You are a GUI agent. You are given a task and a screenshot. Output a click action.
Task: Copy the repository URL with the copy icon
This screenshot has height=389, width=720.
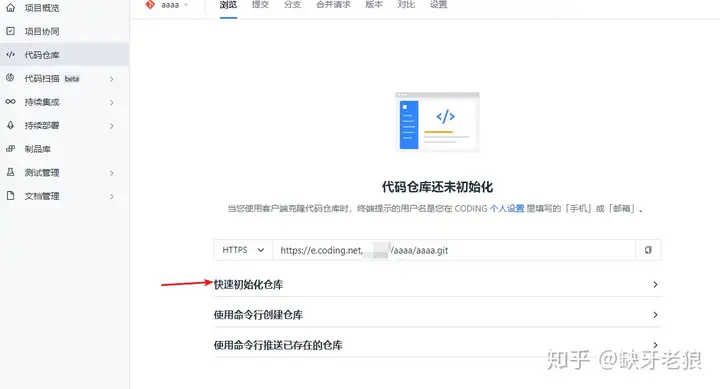648,250
